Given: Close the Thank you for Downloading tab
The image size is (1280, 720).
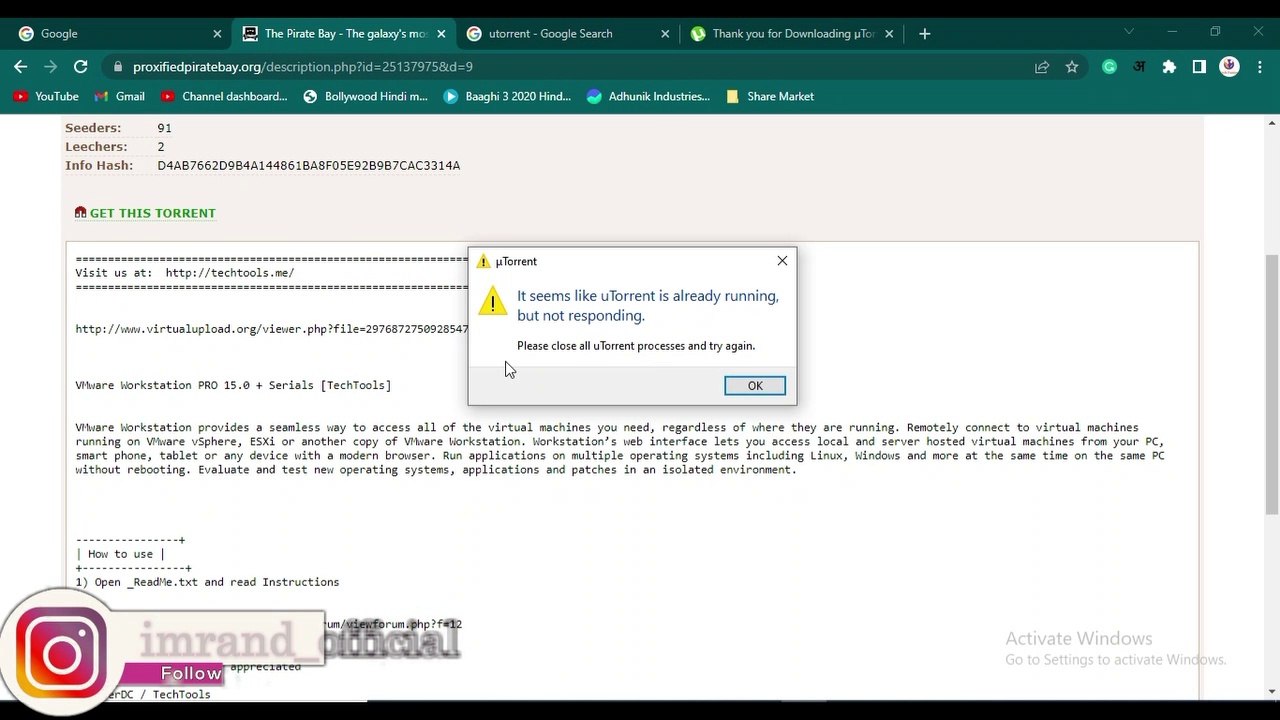Looking at the screenshot, I should [x=889, y=34].
